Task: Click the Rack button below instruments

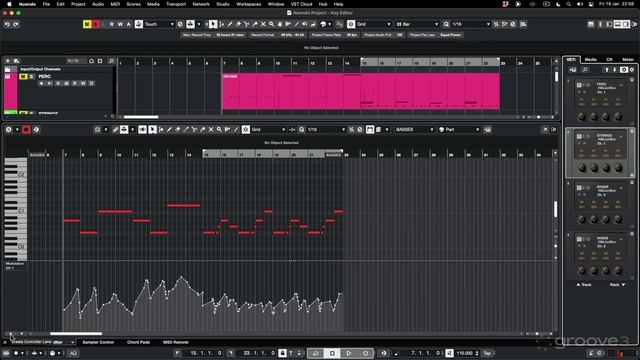Action: pos(617,284)
